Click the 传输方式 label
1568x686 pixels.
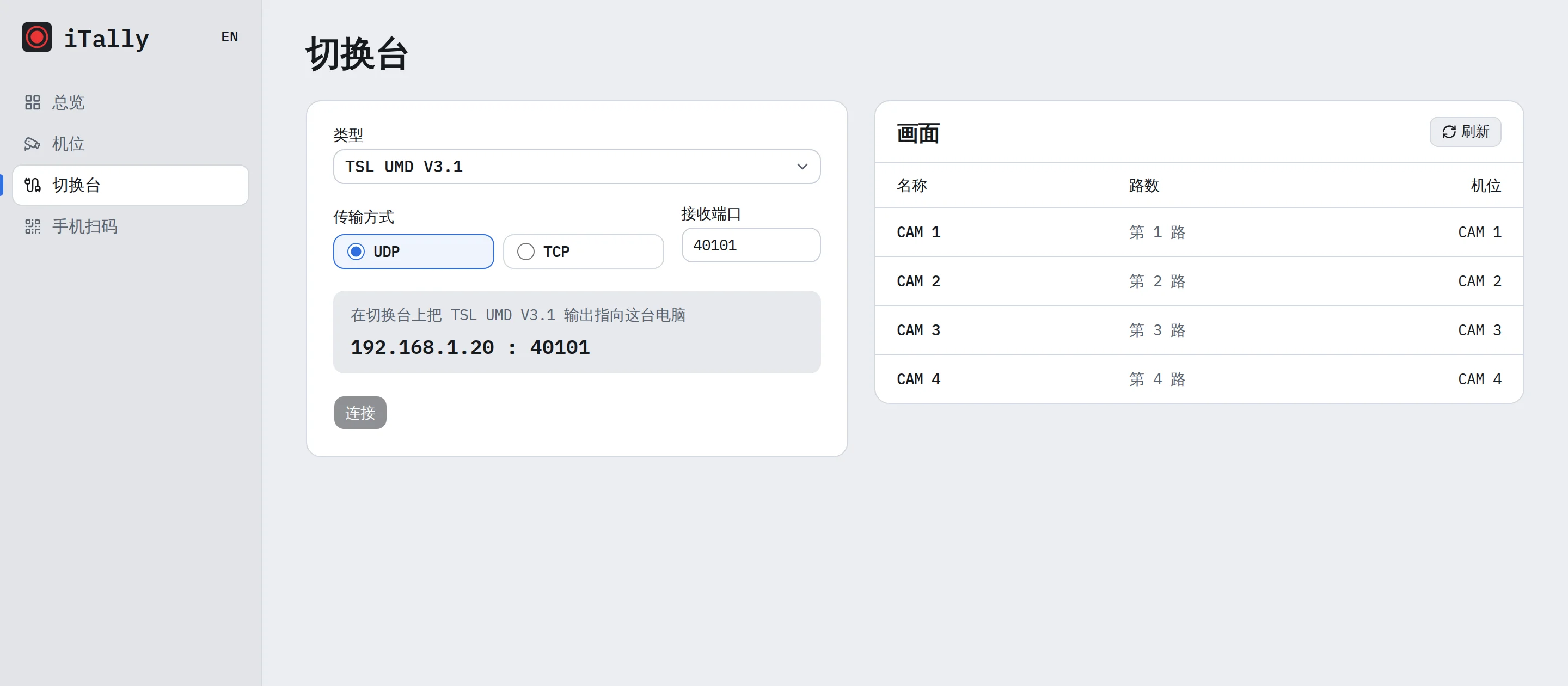(x=363, y=217)
